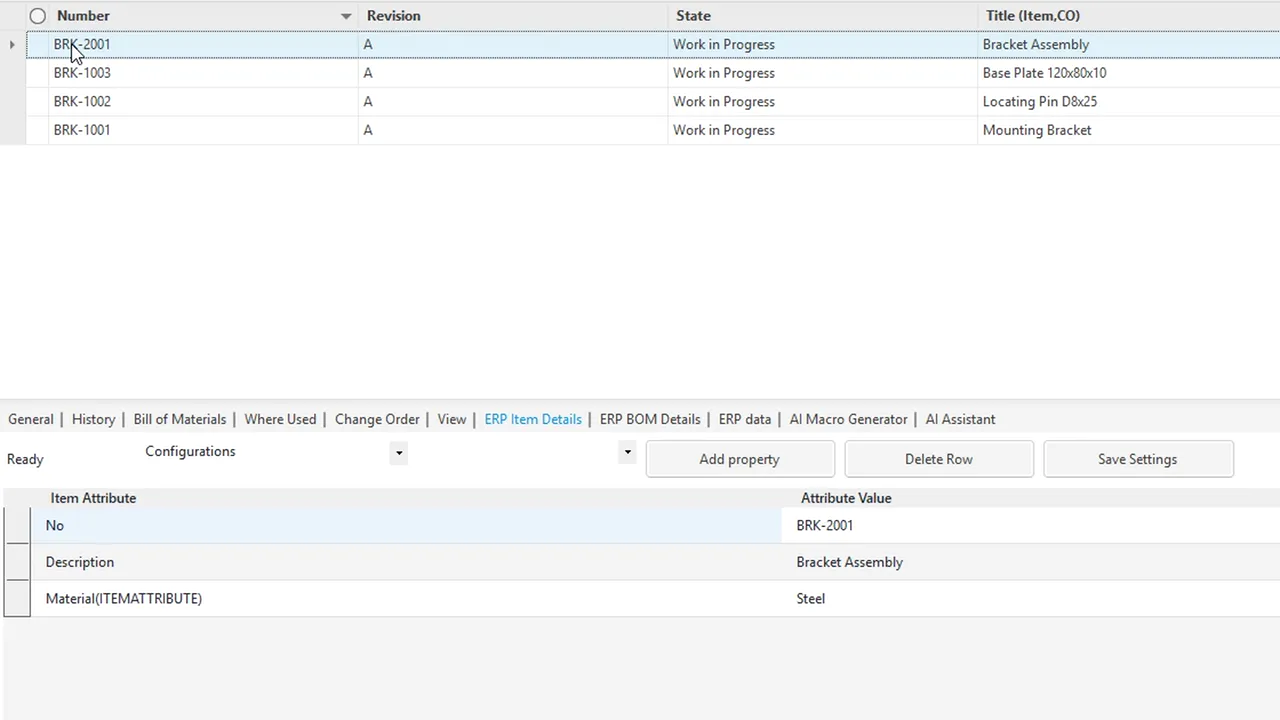
Task: Open the second dropdown beside Add property
Action: 627,452
